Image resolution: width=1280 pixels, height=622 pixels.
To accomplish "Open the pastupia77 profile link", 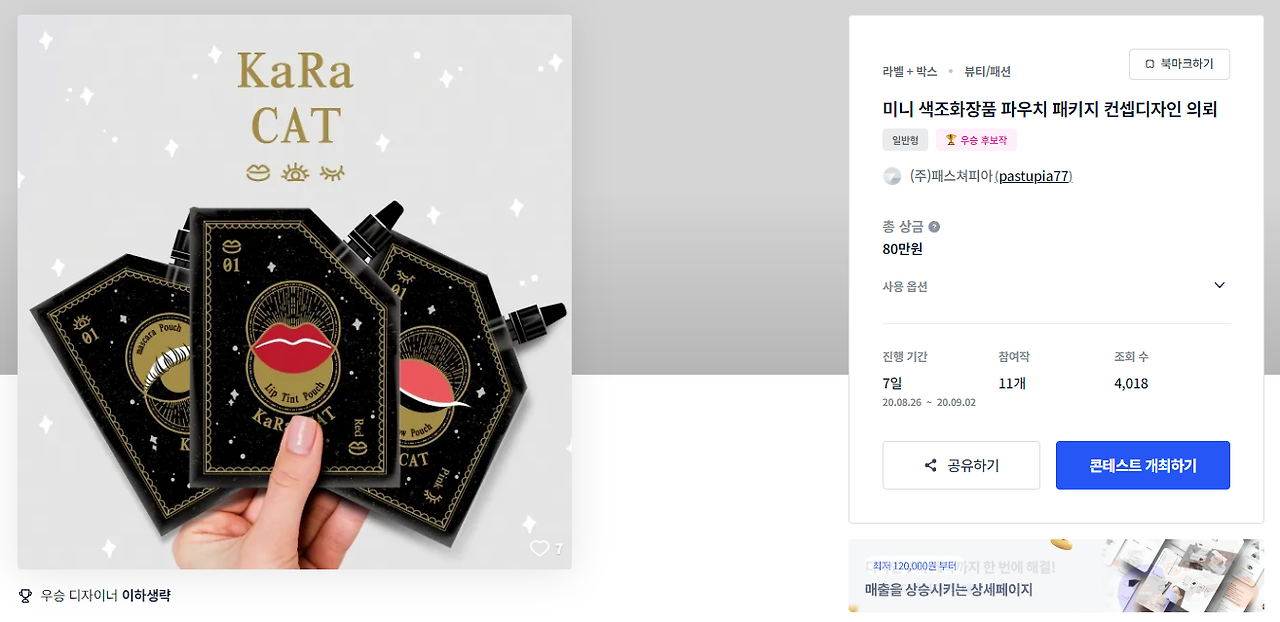I will (x=1034, y=176).
